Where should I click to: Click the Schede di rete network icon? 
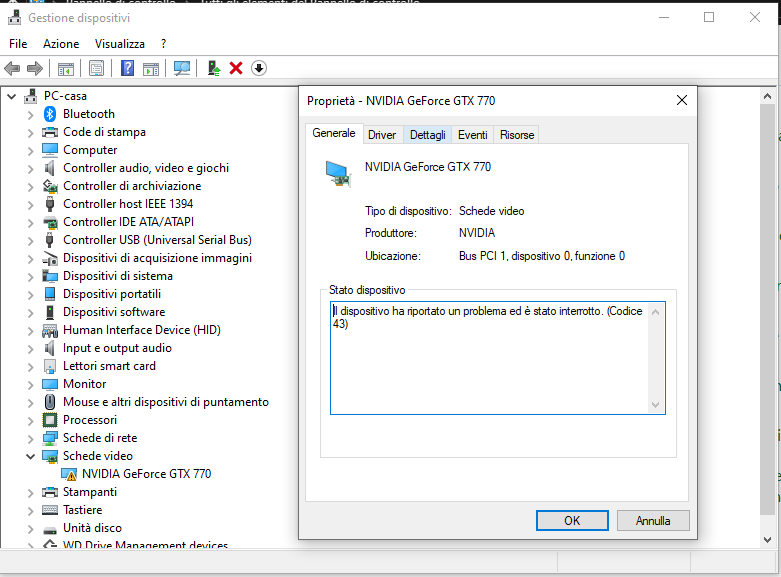(50, 438)
